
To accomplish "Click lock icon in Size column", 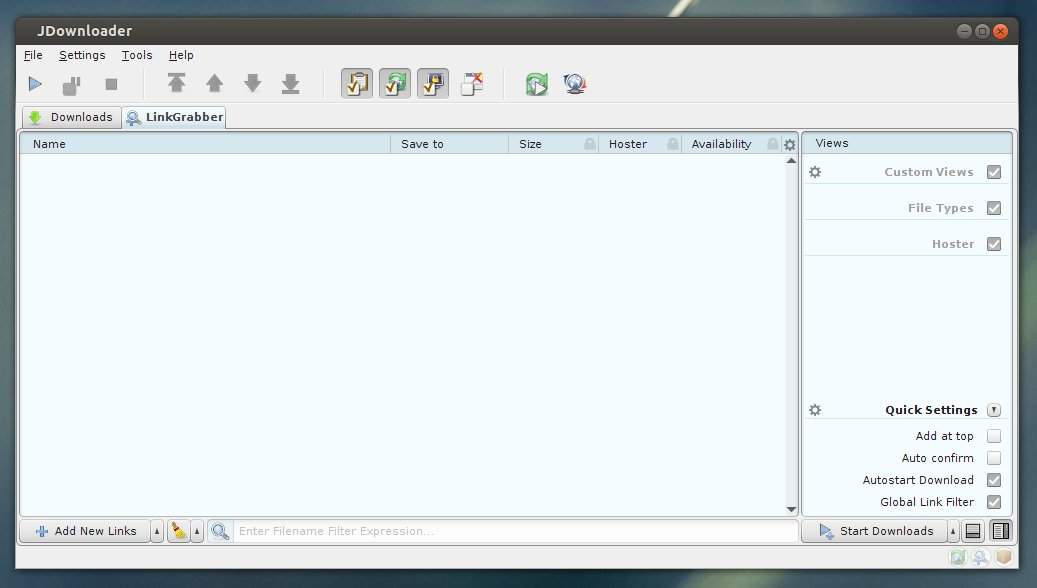I will coord(590,144).
